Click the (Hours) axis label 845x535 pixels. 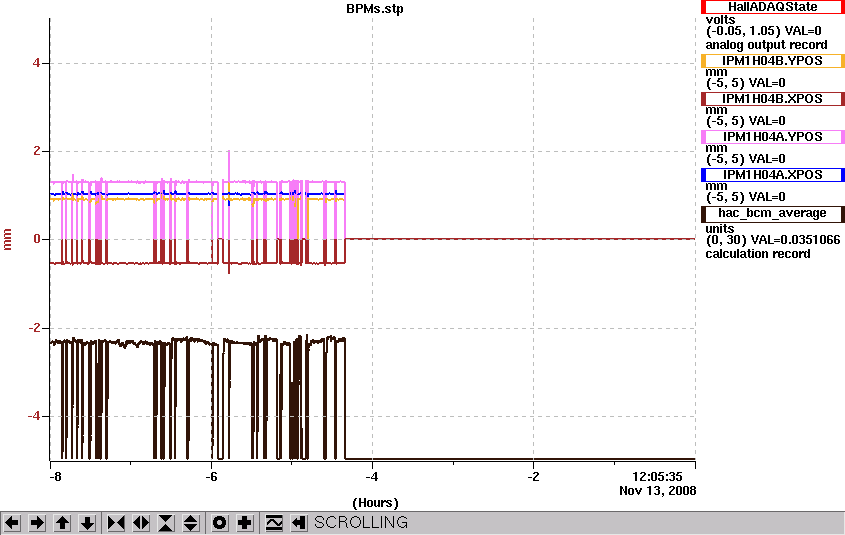(x=375, y=503)
